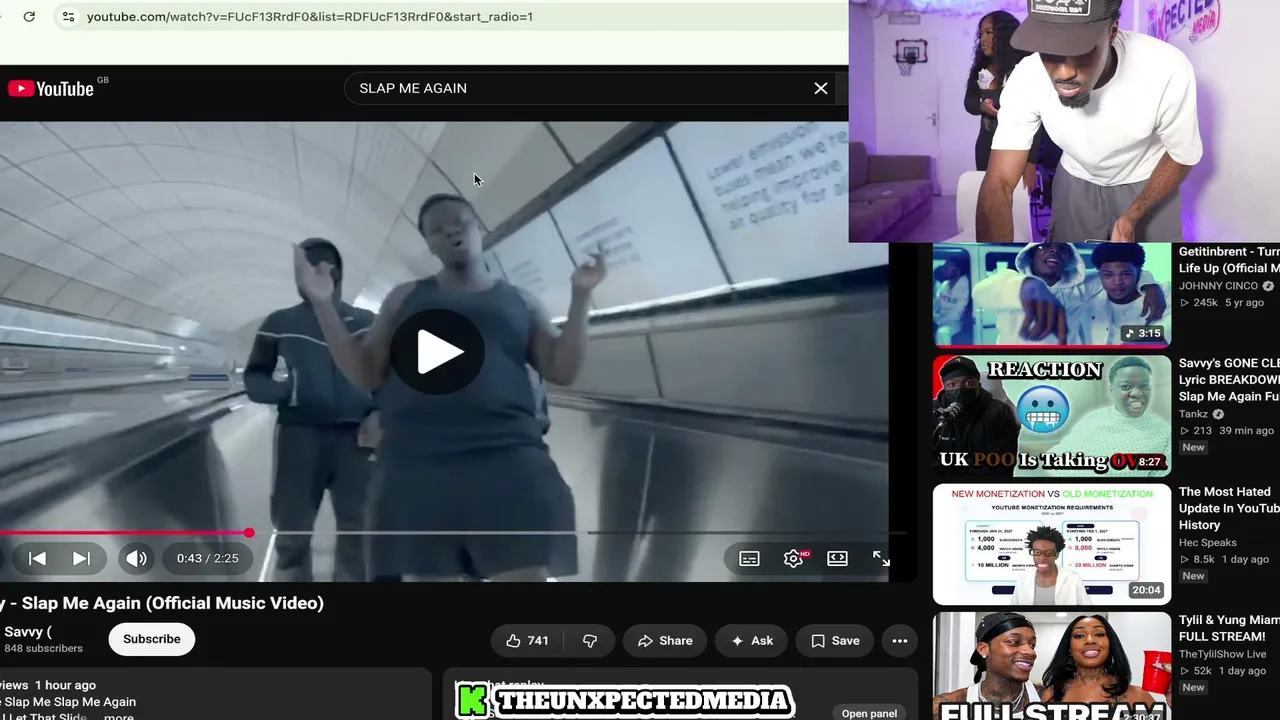Open the REACTION video thumbnail
Image resolution: width=1280 pixels, height=720 pixels.
coord(1052,416)
